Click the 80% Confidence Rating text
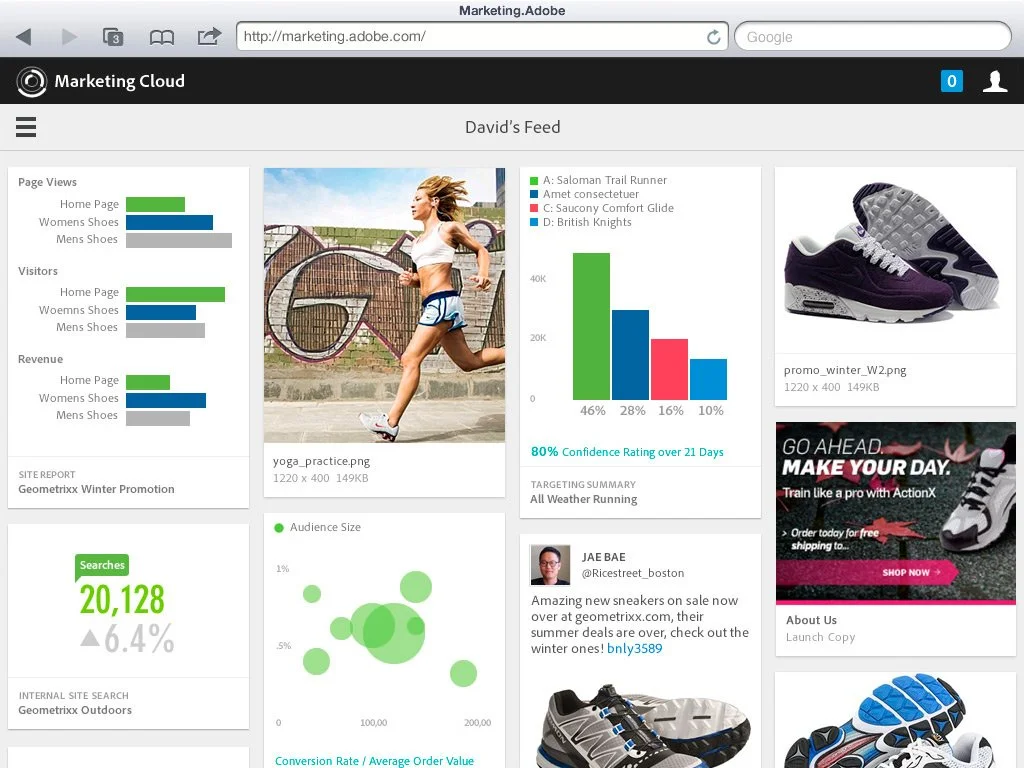This screenshot has width=1024, height=768. [627, 452]
